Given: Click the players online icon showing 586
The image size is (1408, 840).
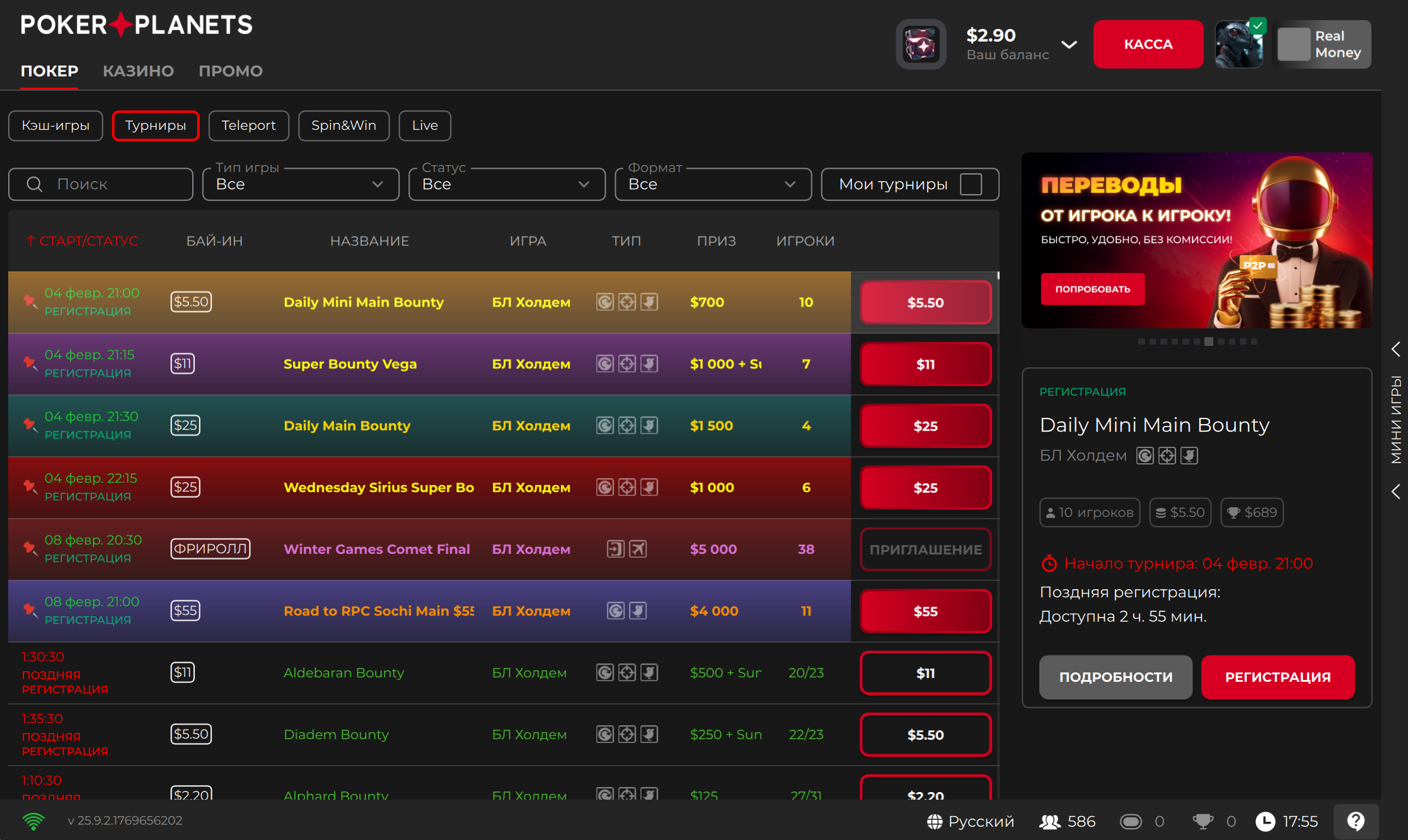Looking at the screenshot, I should click(1050, 821).
